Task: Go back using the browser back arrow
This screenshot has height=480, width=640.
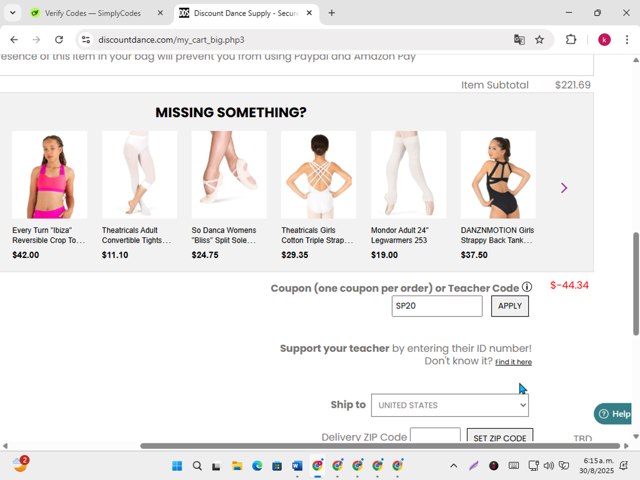Action: coord(14,40)
